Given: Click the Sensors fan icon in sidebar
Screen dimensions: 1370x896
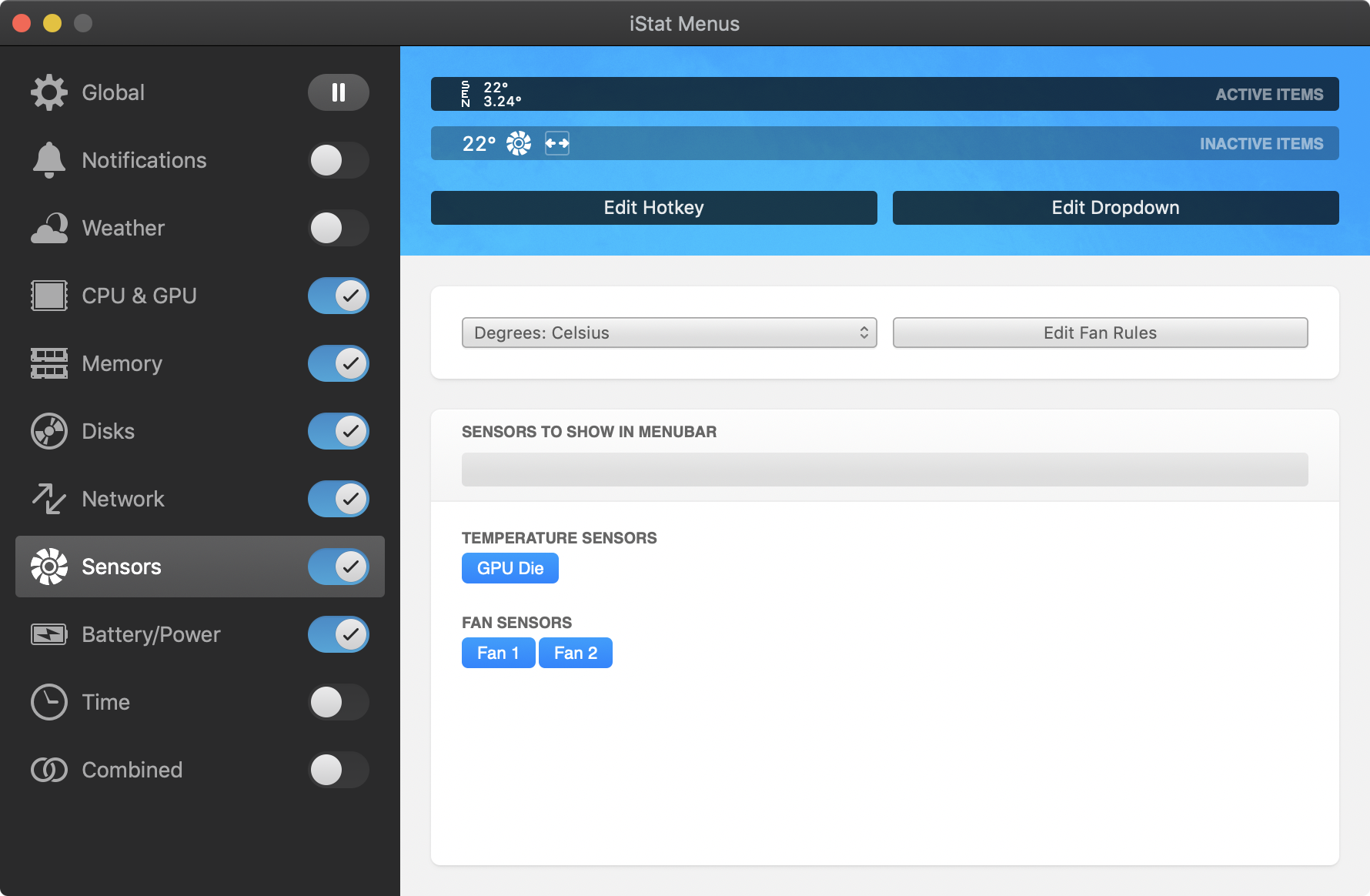Looking at the screenshot, I should click(49, 567).
